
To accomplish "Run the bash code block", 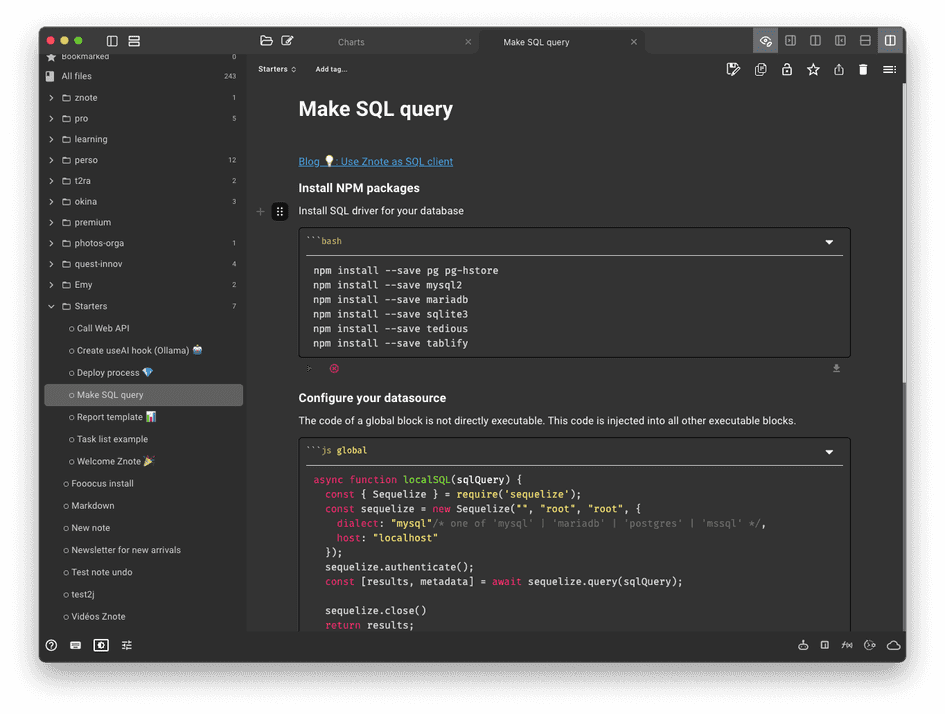I will 311,368.
